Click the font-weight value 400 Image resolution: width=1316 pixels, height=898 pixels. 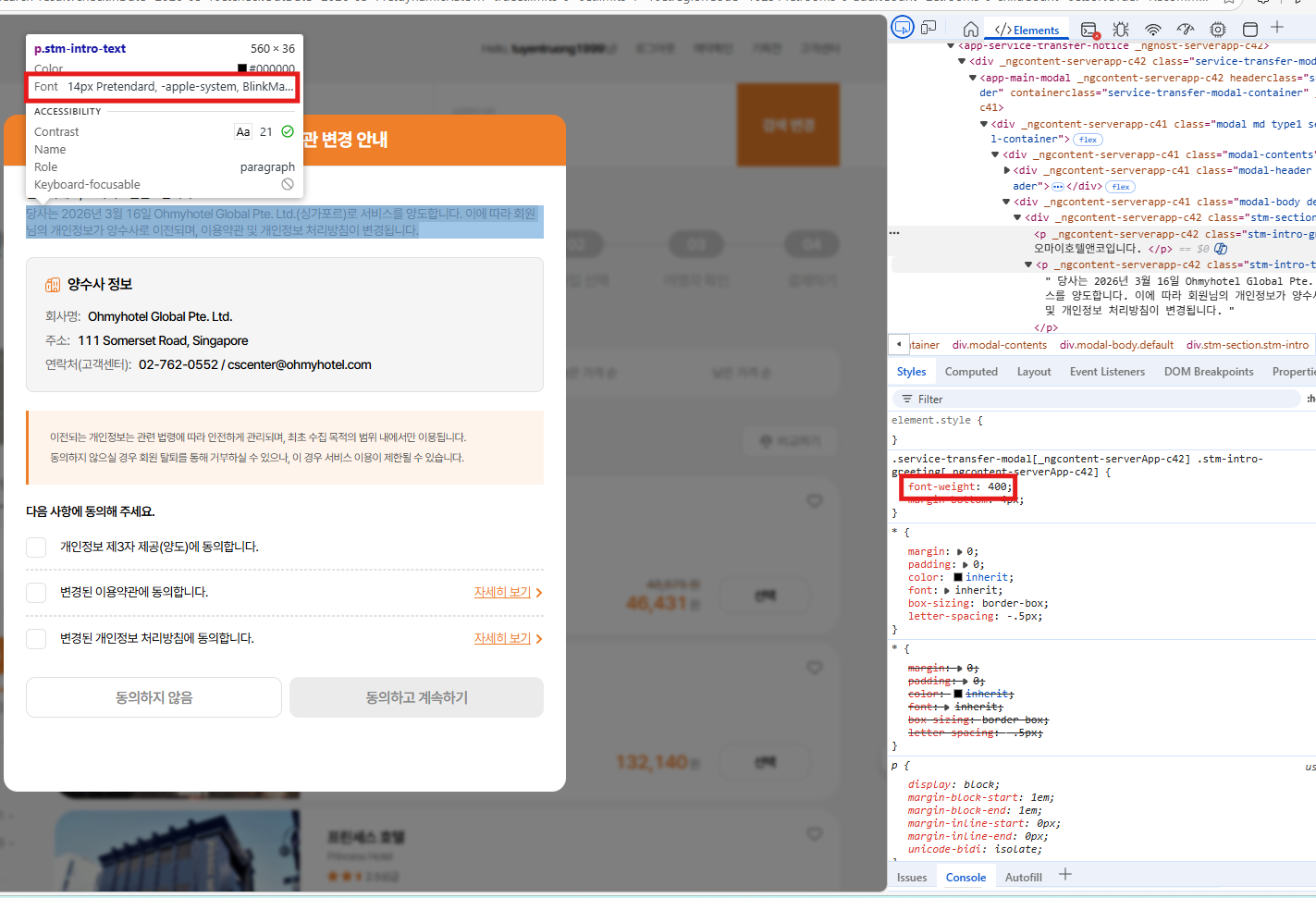coord(997,487)
